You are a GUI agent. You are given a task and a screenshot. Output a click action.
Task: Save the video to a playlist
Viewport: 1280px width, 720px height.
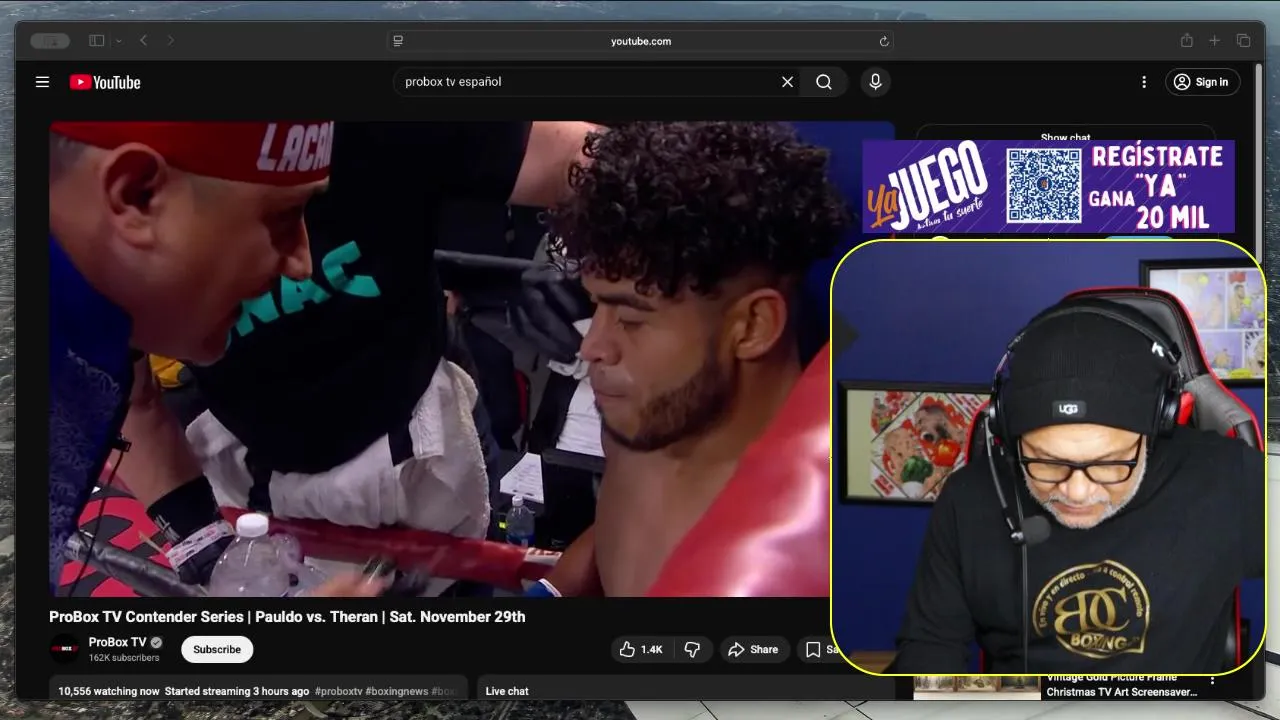pos(818,650)
